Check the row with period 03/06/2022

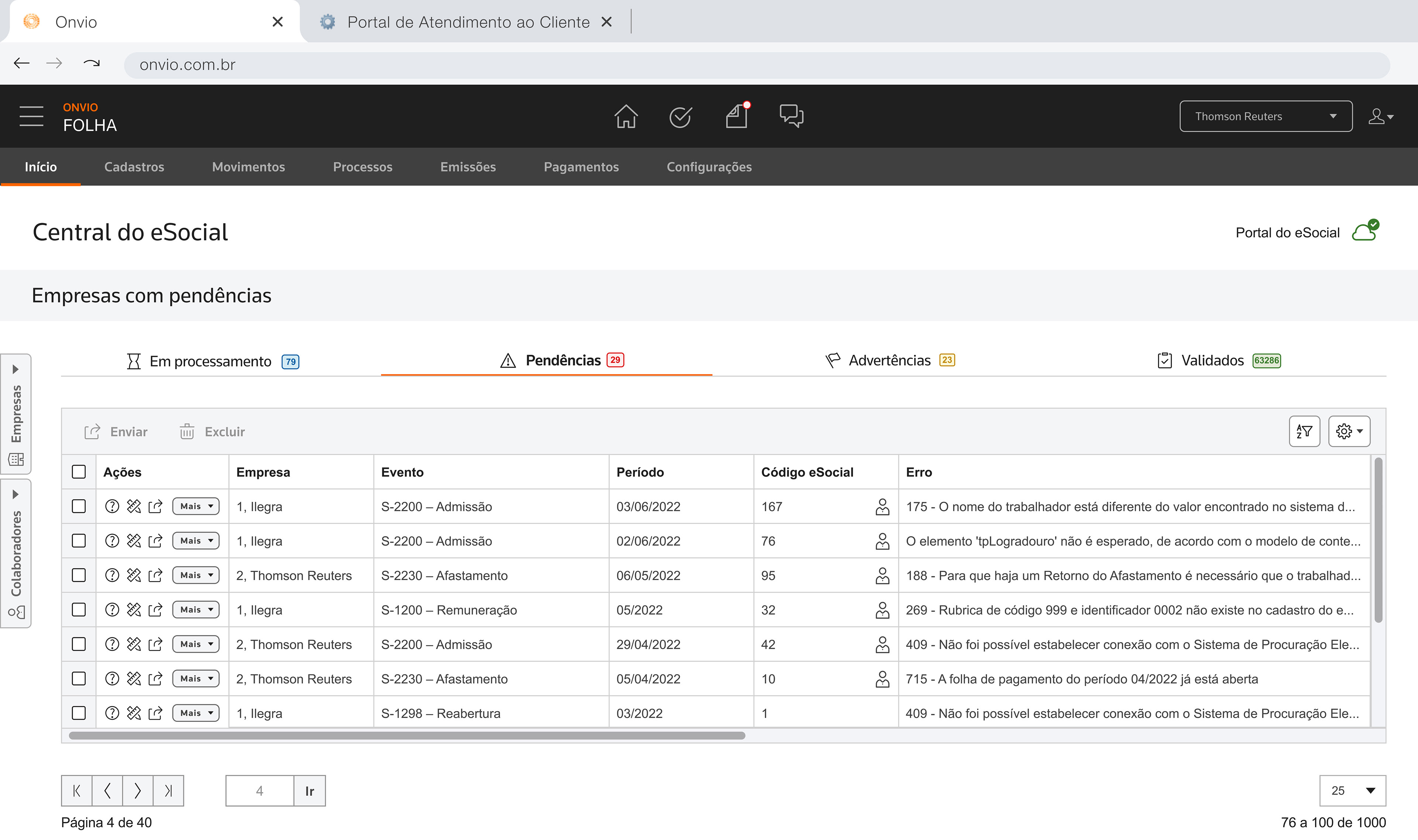pyautogui.click(x=79, y=506)
